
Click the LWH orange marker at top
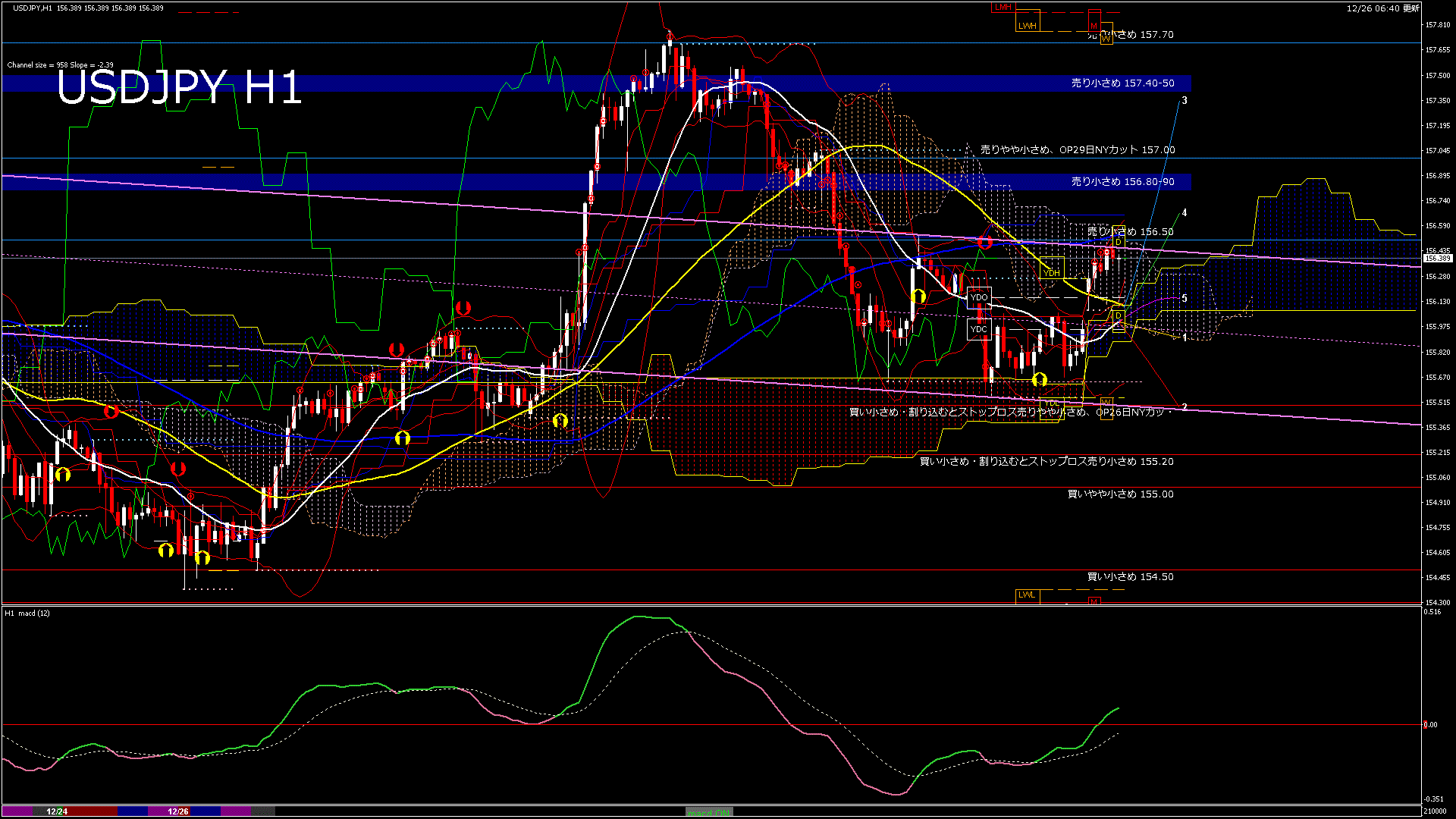coord(1027,26)
